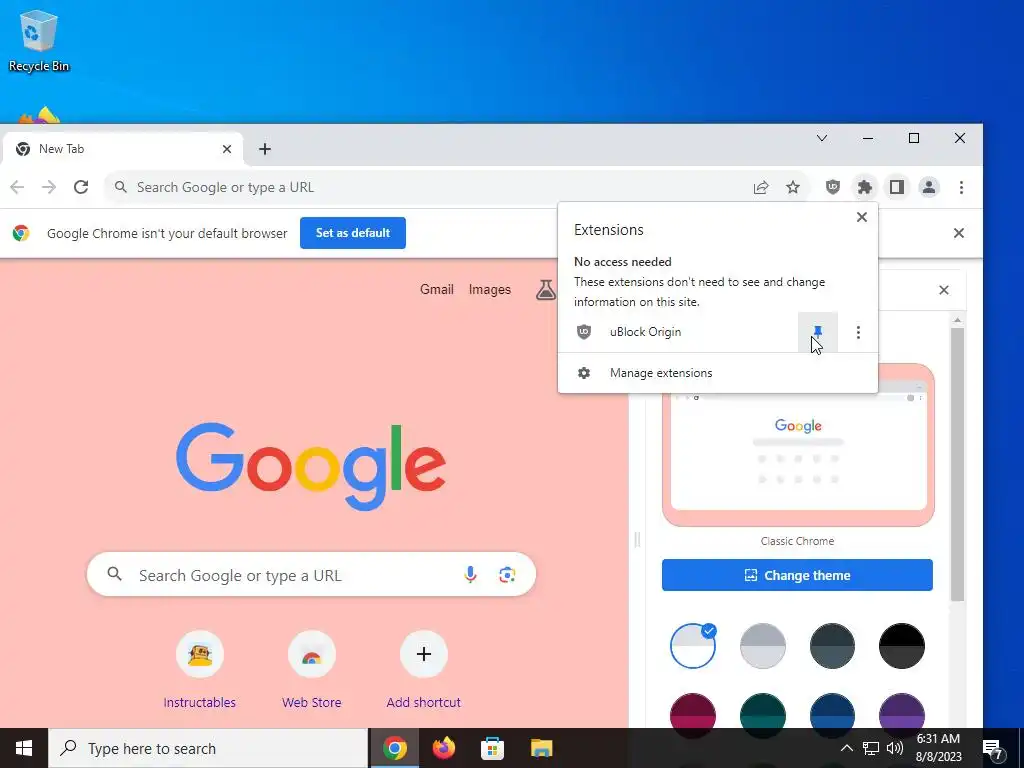The image size is (1024, 768).
Task: Bookmark this tab with the star icon
Action: (793, 187)
